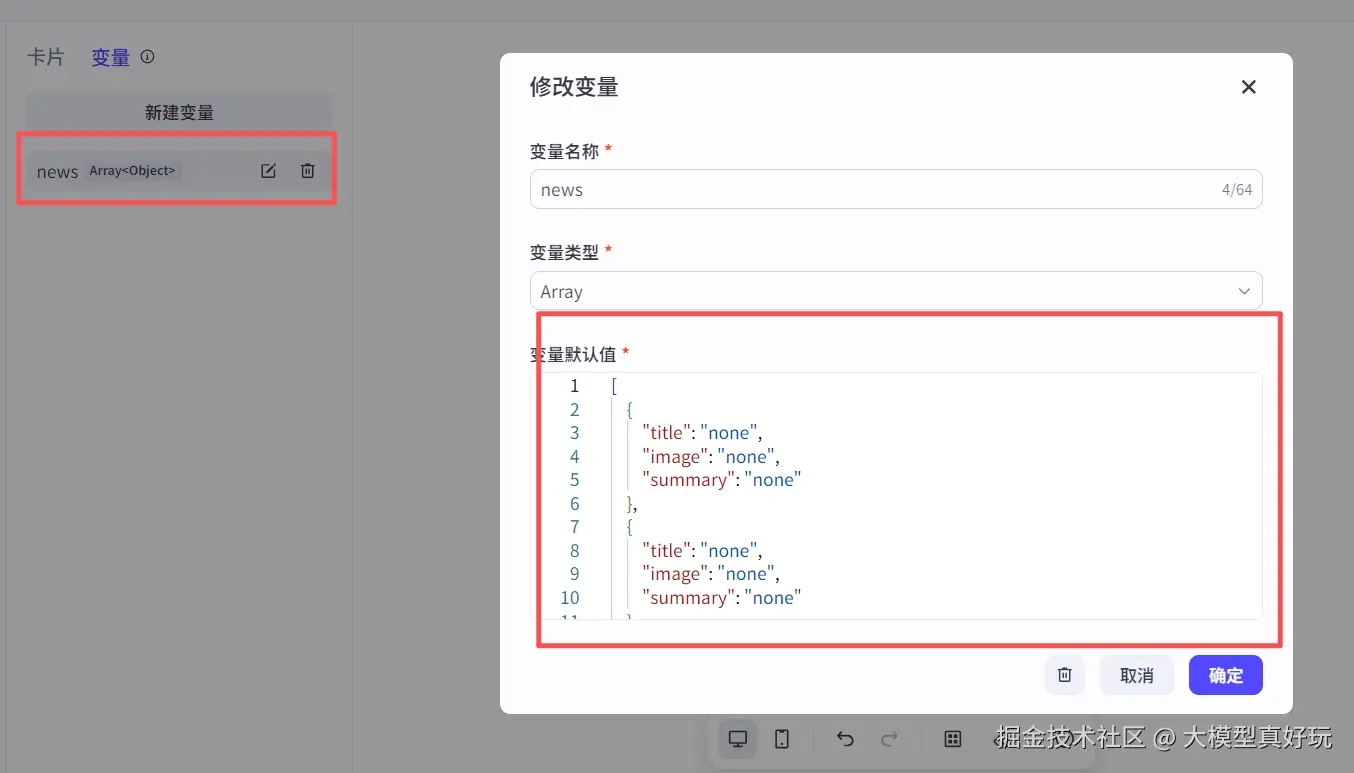Click the trash icon in dialog footer
1354x773 pixels.
pos(1065,675)
